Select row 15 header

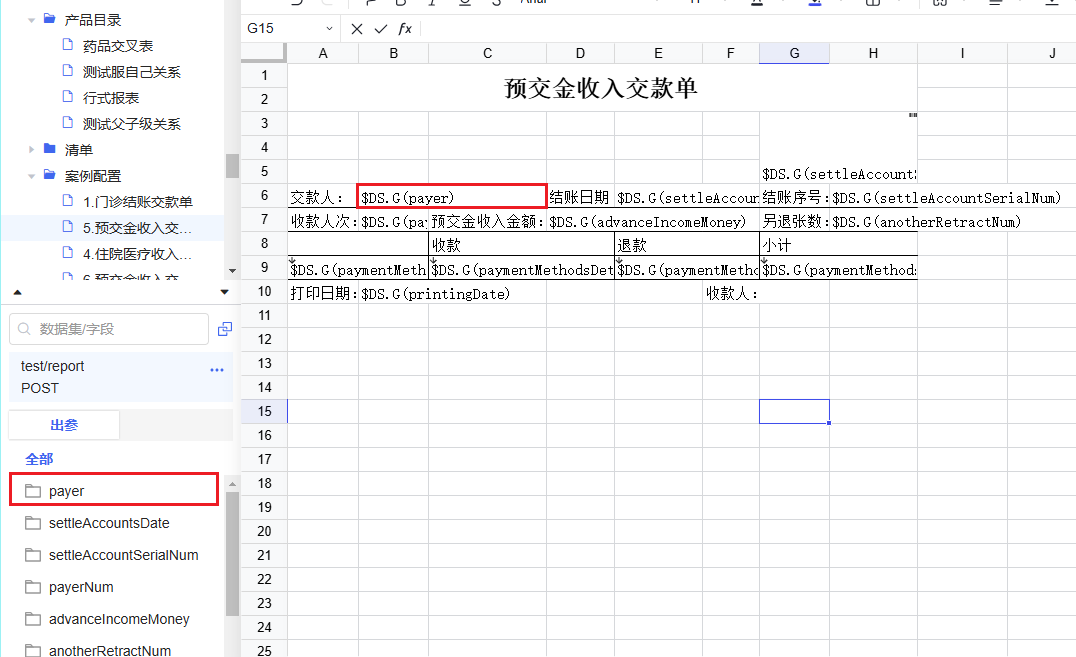[264, 411]
